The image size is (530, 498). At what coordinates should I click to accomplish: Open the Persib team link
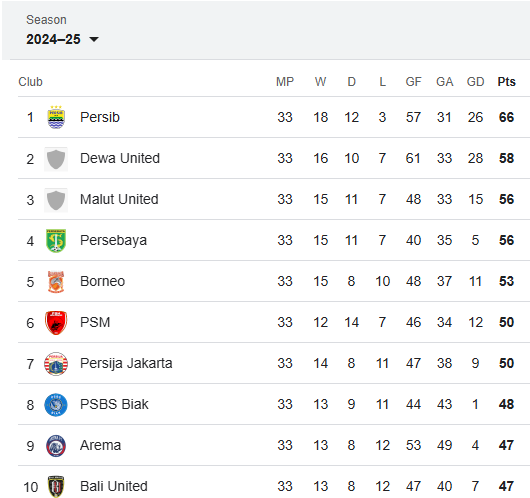pos(100,117)
